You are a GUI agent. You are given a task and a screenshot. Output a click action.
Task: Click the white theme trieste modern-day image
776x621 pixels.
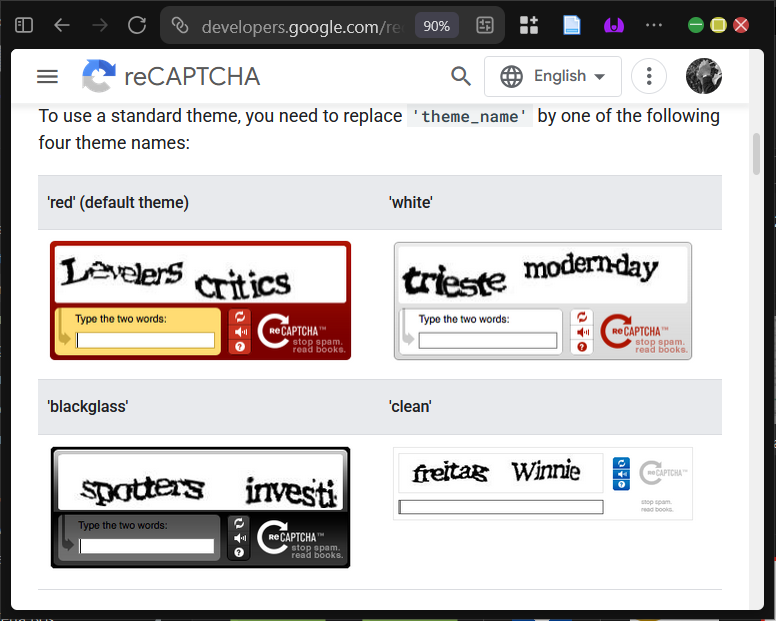(x=542, y=275)
